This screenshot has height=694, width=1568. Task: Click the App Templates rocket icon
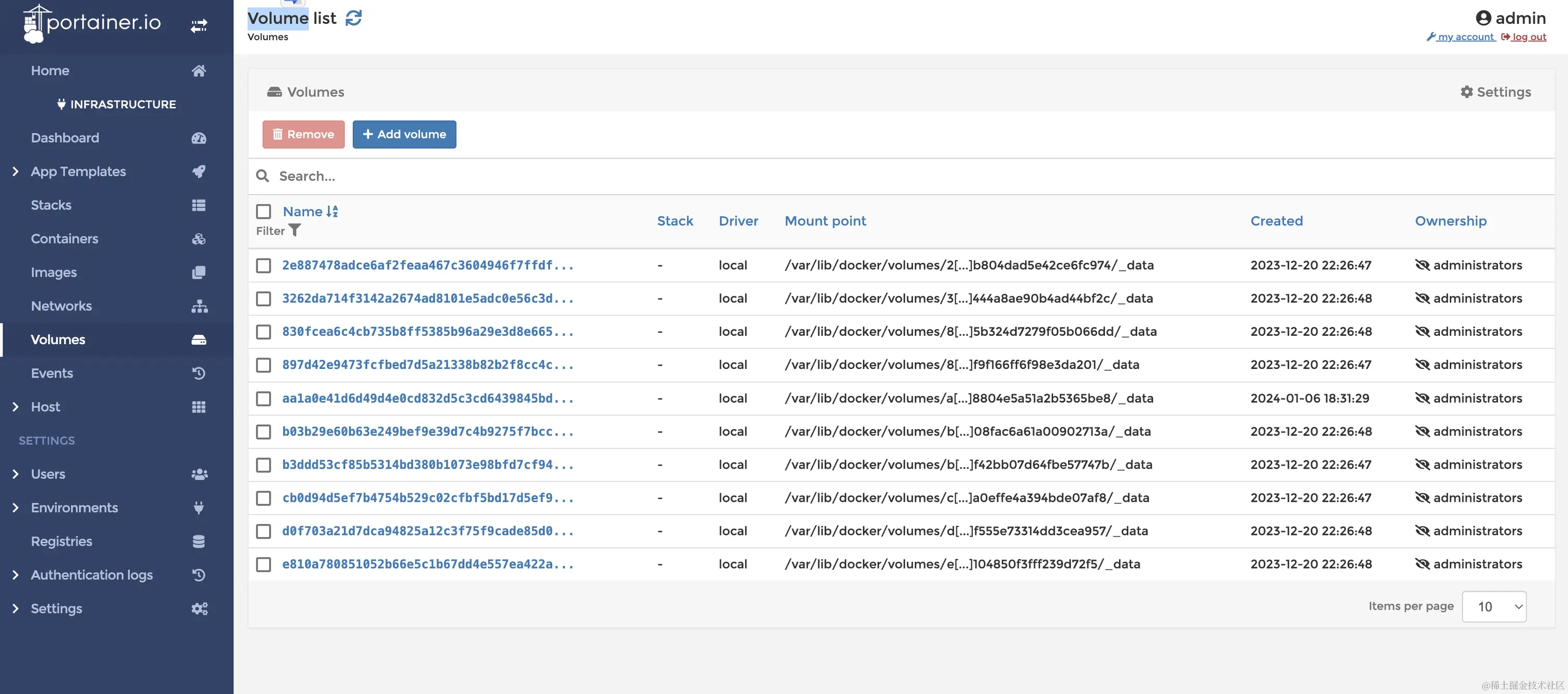[199, 172]
